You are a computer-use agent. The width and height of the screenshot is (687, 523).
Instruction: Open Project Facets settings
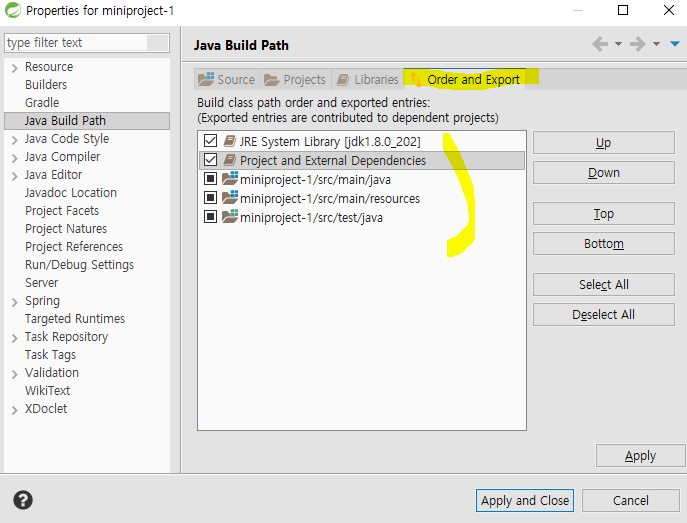tap(62, 211)
